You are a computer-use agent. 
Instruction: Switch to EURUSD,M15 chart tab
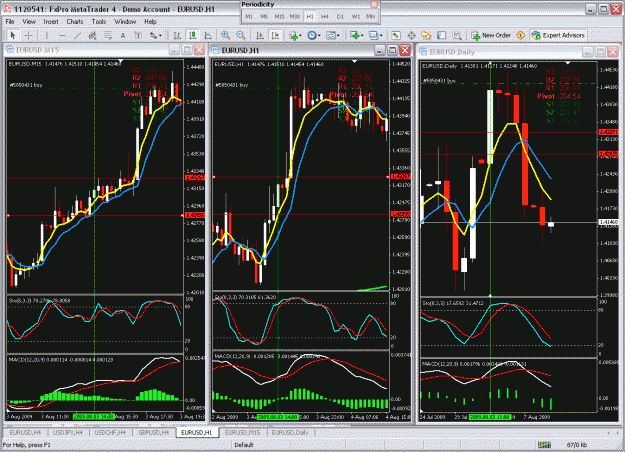point(242,432)
